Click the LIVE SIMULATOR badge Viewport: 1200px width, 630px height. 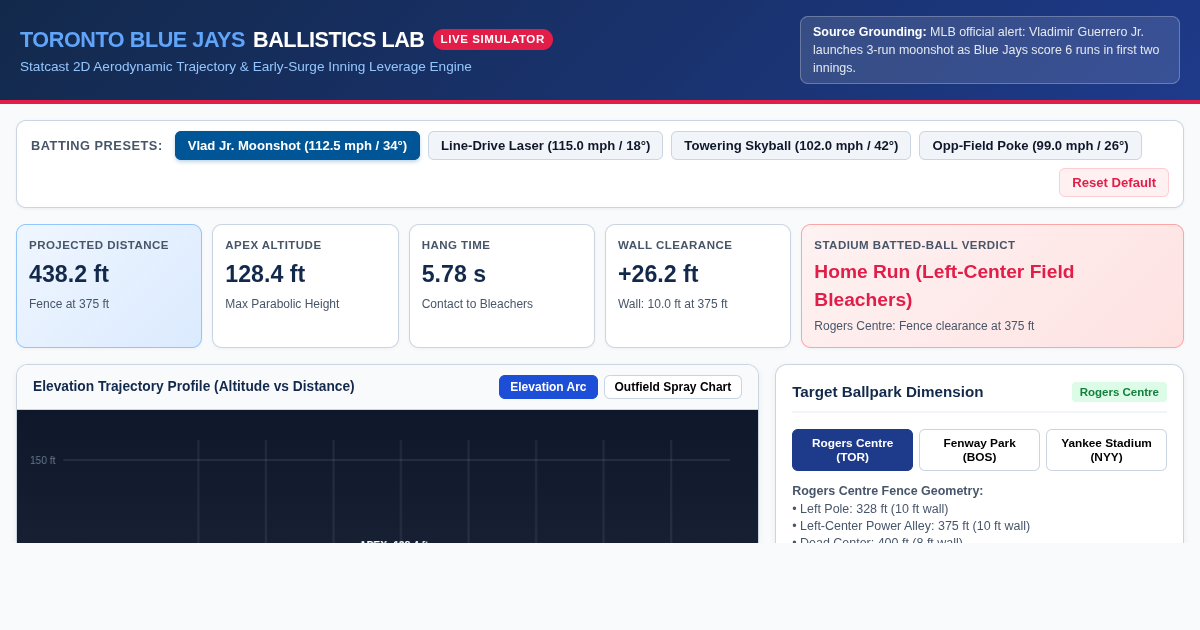click(493, 39)
